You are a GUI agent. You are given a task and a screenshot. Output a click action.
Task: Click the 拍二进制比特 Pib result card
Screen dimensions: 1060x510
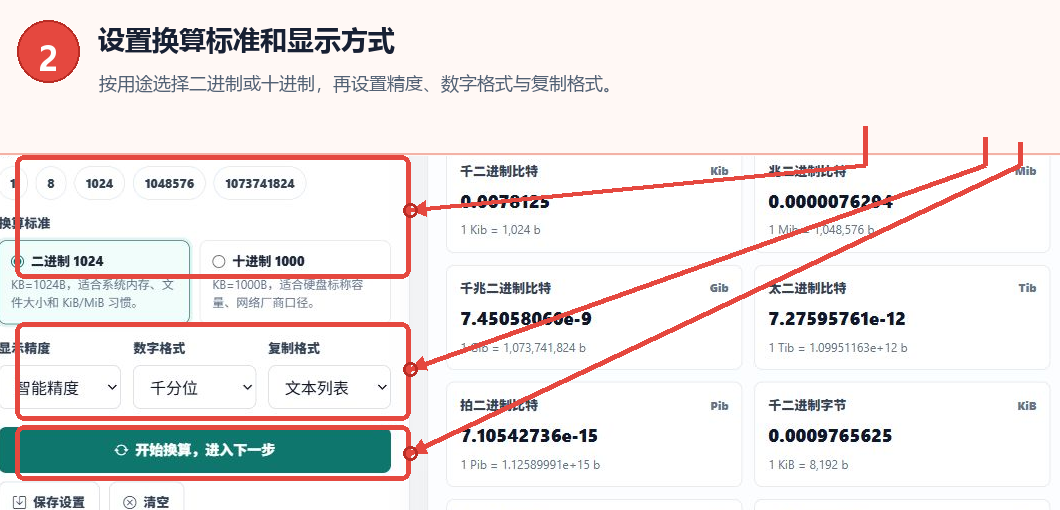pos(594,434)
